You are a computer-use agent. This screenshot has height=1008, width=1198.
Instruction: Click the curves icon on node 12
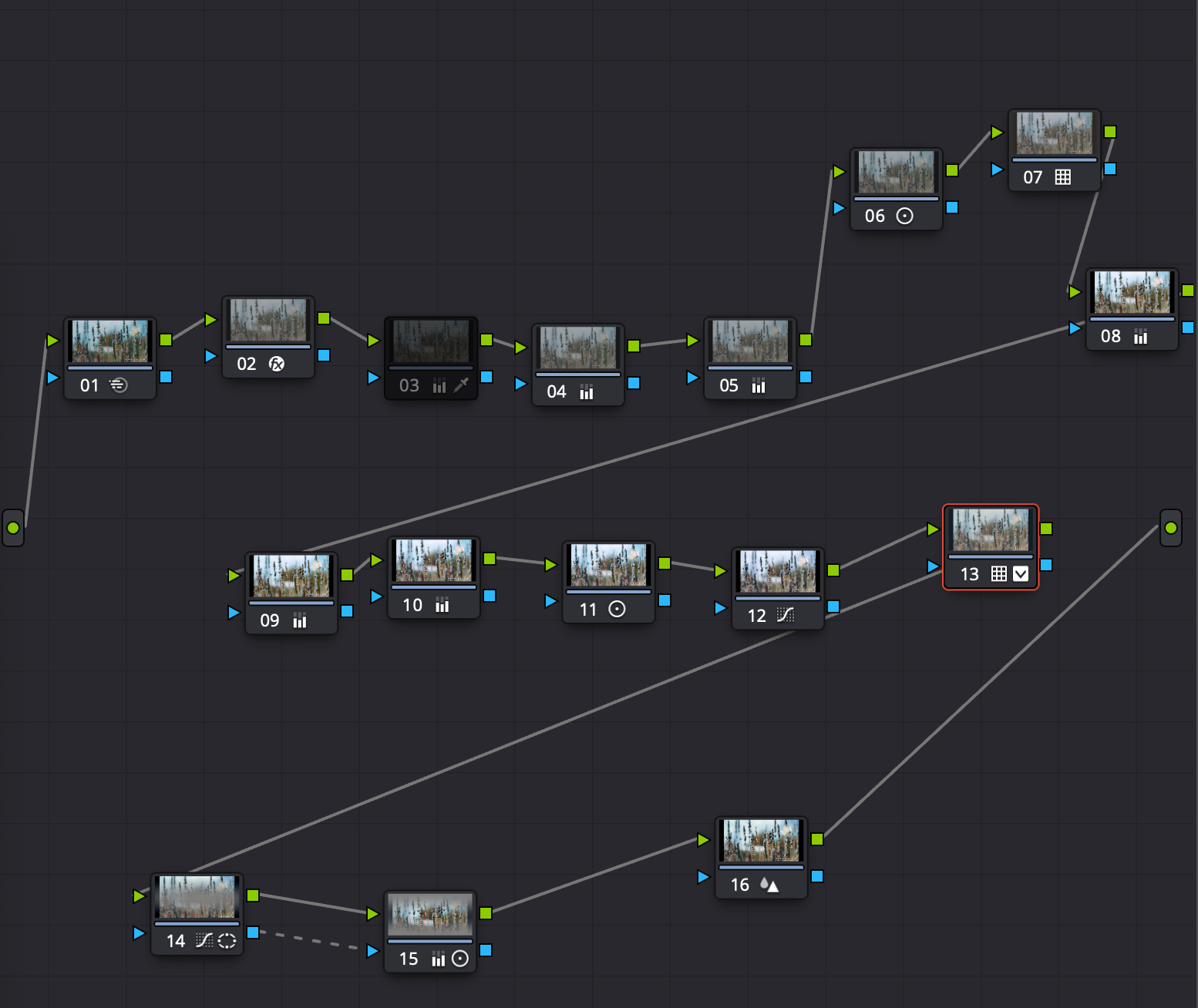point(785,615)
